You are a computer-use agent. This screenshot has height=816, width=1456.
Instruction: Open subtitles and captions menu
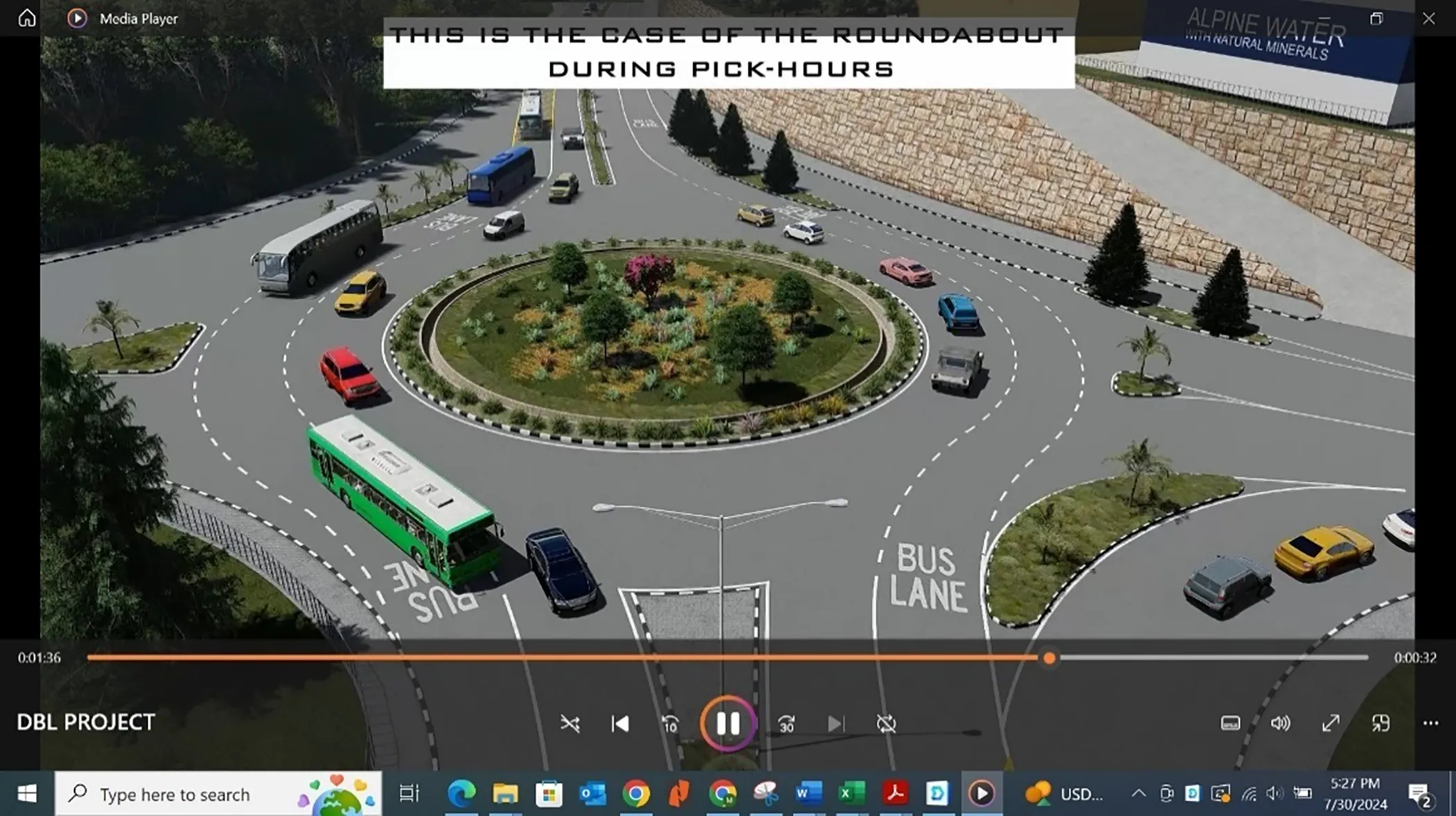point(1230,723)
